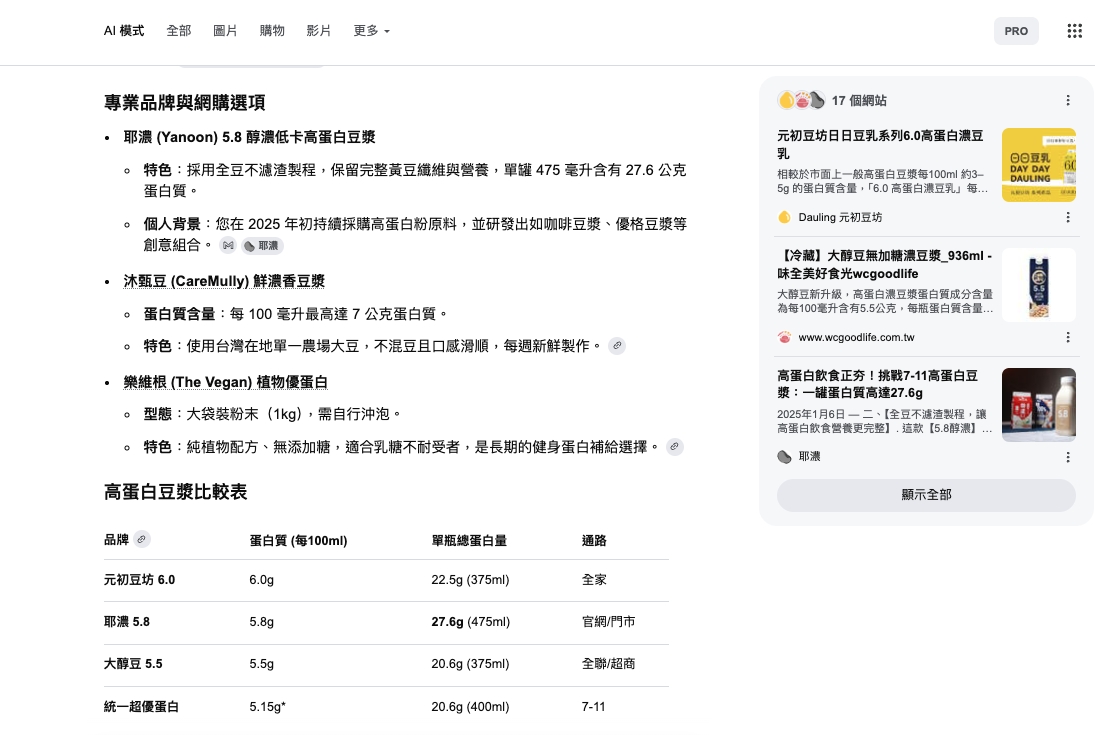The image size is (1095, 735).
Task: Switch to AI 模式 tab
Action: point(124,31)
